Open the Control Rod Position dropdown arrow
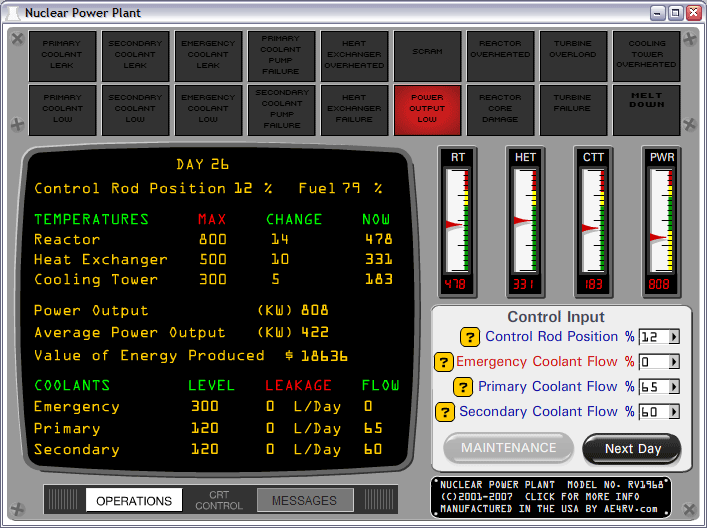This screenshot has width=707, height=528. point(674,337)
